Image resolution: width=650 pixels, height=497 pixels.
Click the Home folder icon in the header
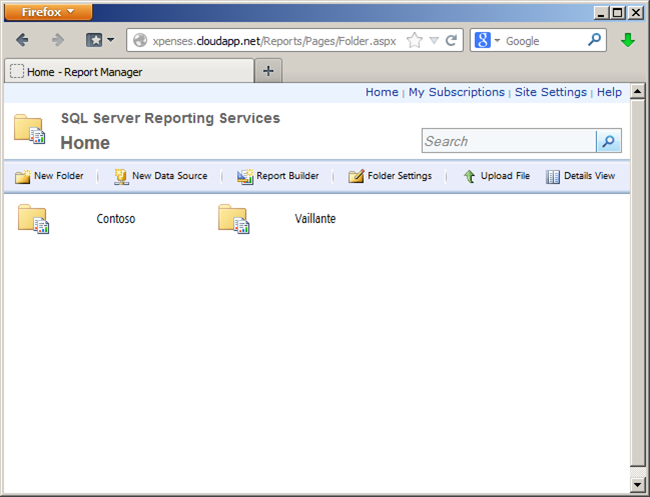pyautogui.click(x=29, y=129)
